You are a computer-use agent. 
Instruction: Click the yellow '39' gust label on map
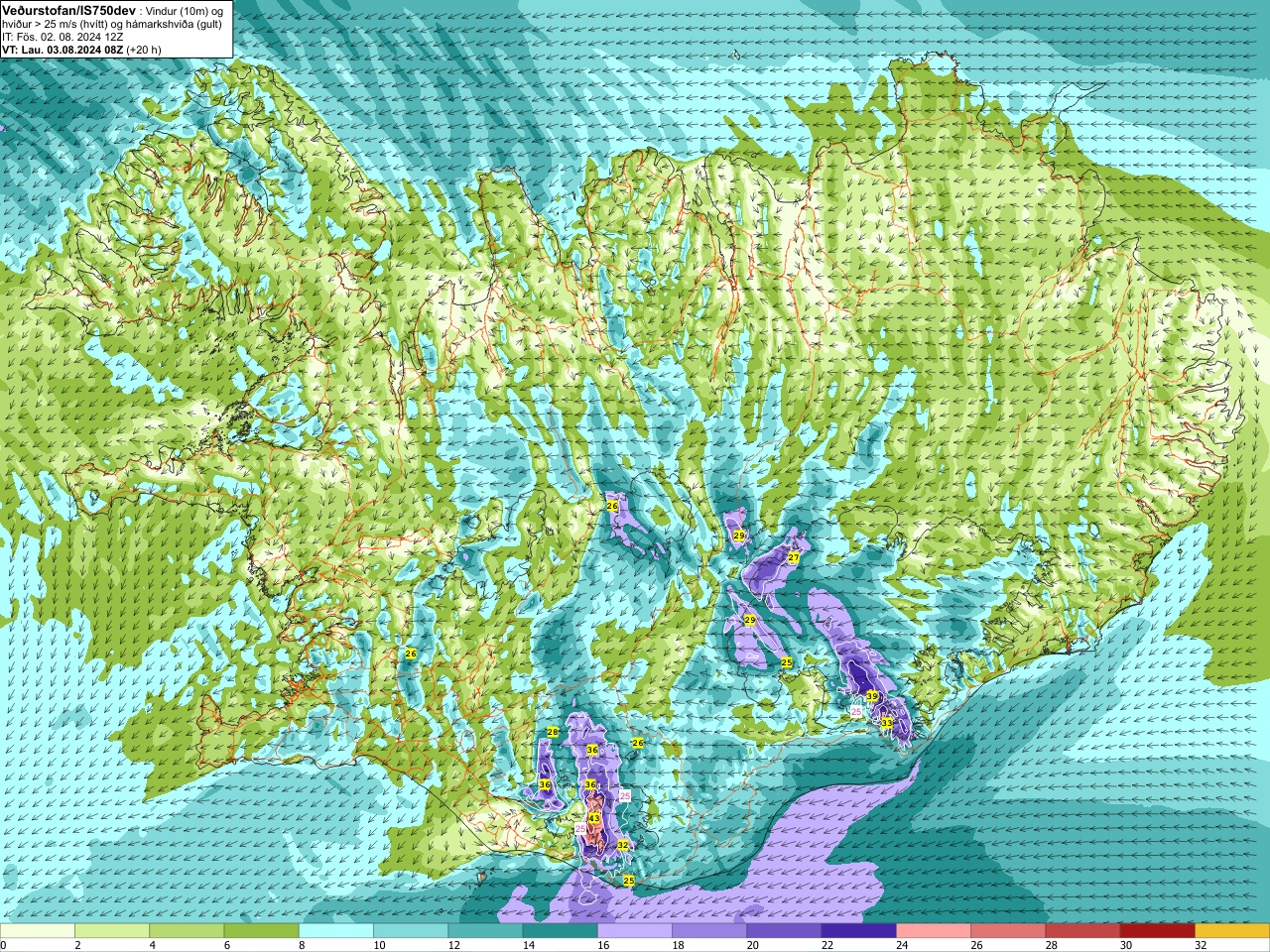coord(872,696)
